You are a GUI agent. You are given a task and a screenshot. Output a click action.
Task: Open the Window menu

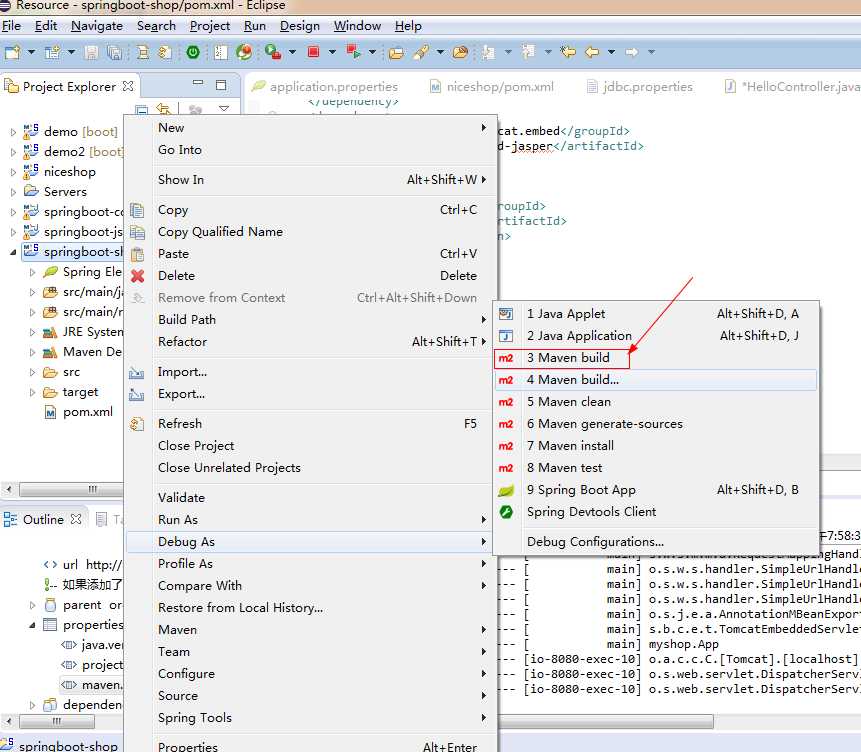(357, 26)
